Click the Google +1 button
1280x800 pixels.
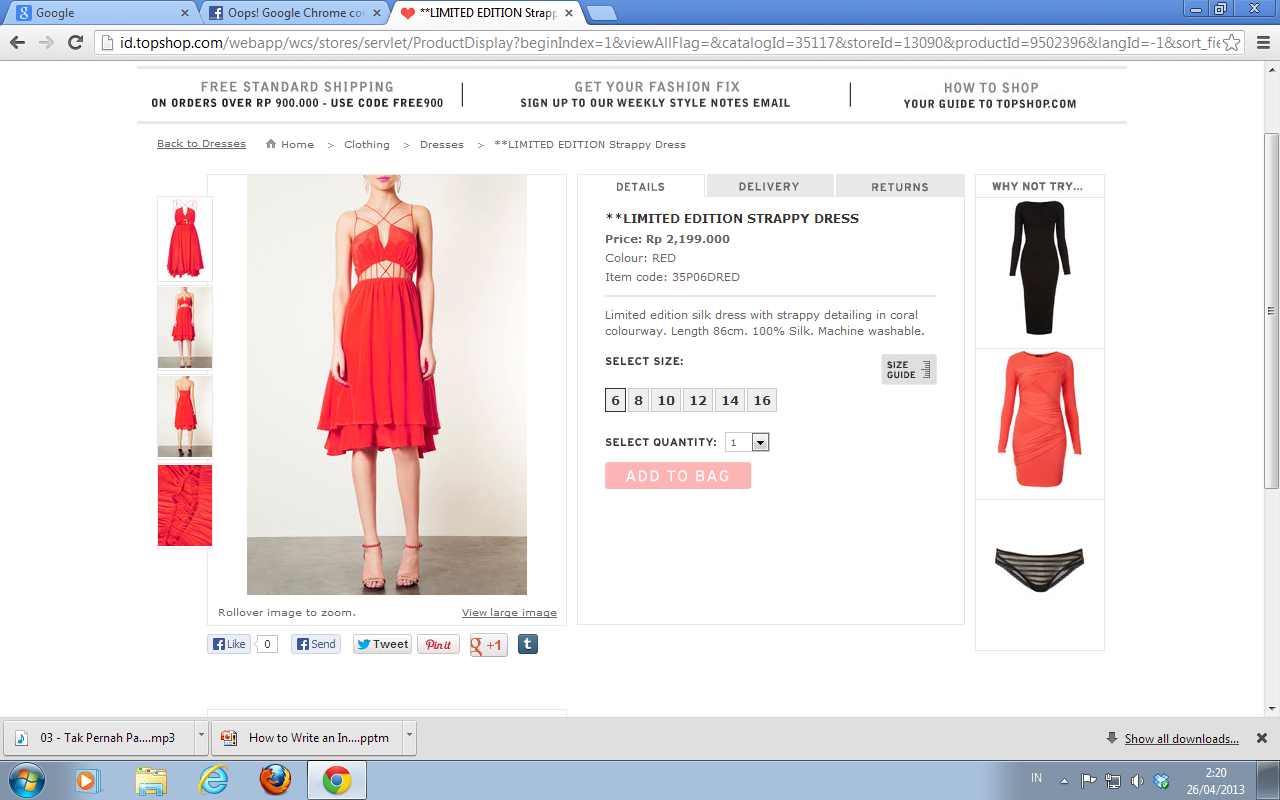[489, 645]
